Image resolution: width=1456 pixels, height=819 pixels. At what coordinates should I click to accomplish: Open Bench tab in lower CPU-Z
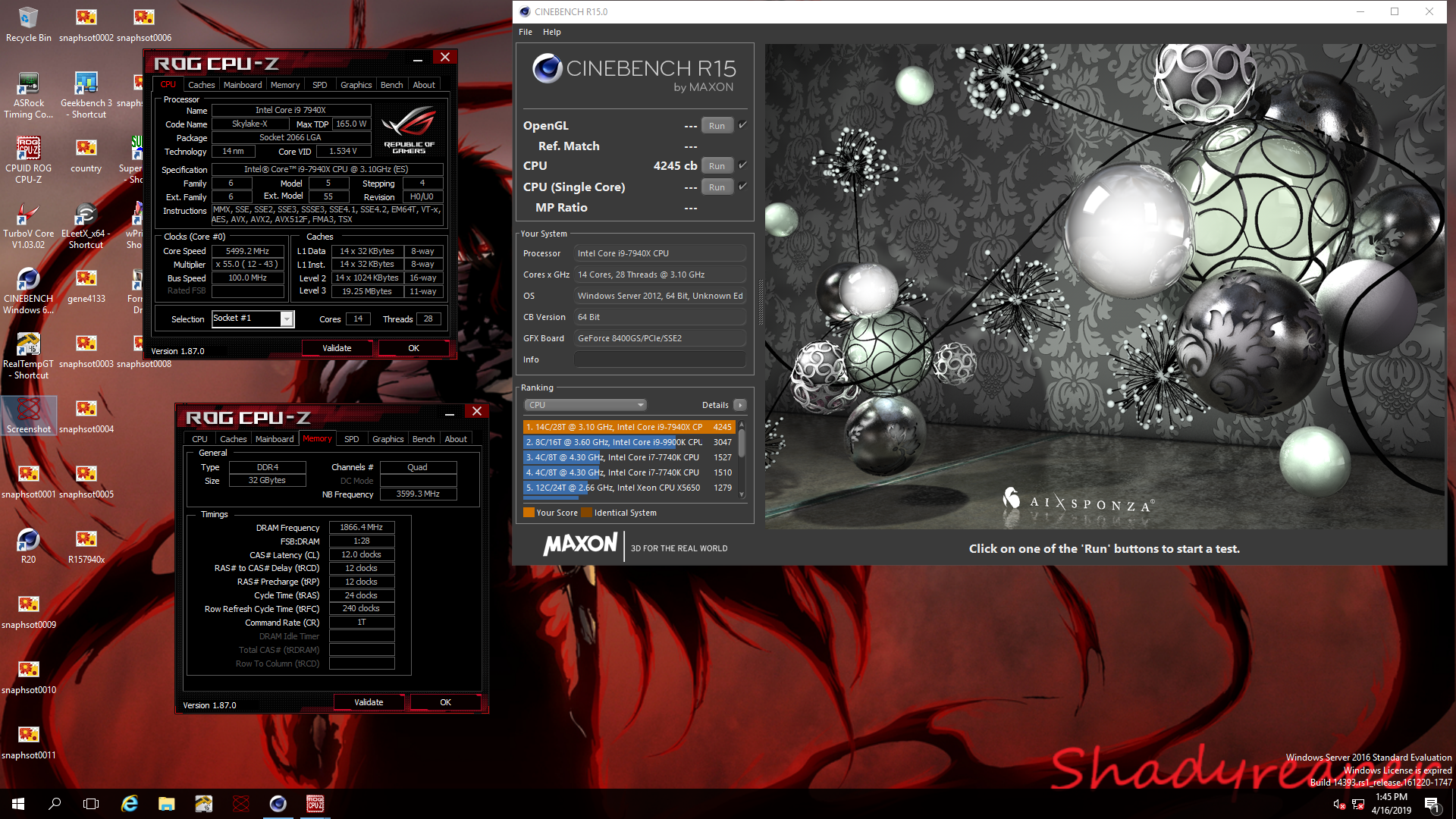click(423, 439)
